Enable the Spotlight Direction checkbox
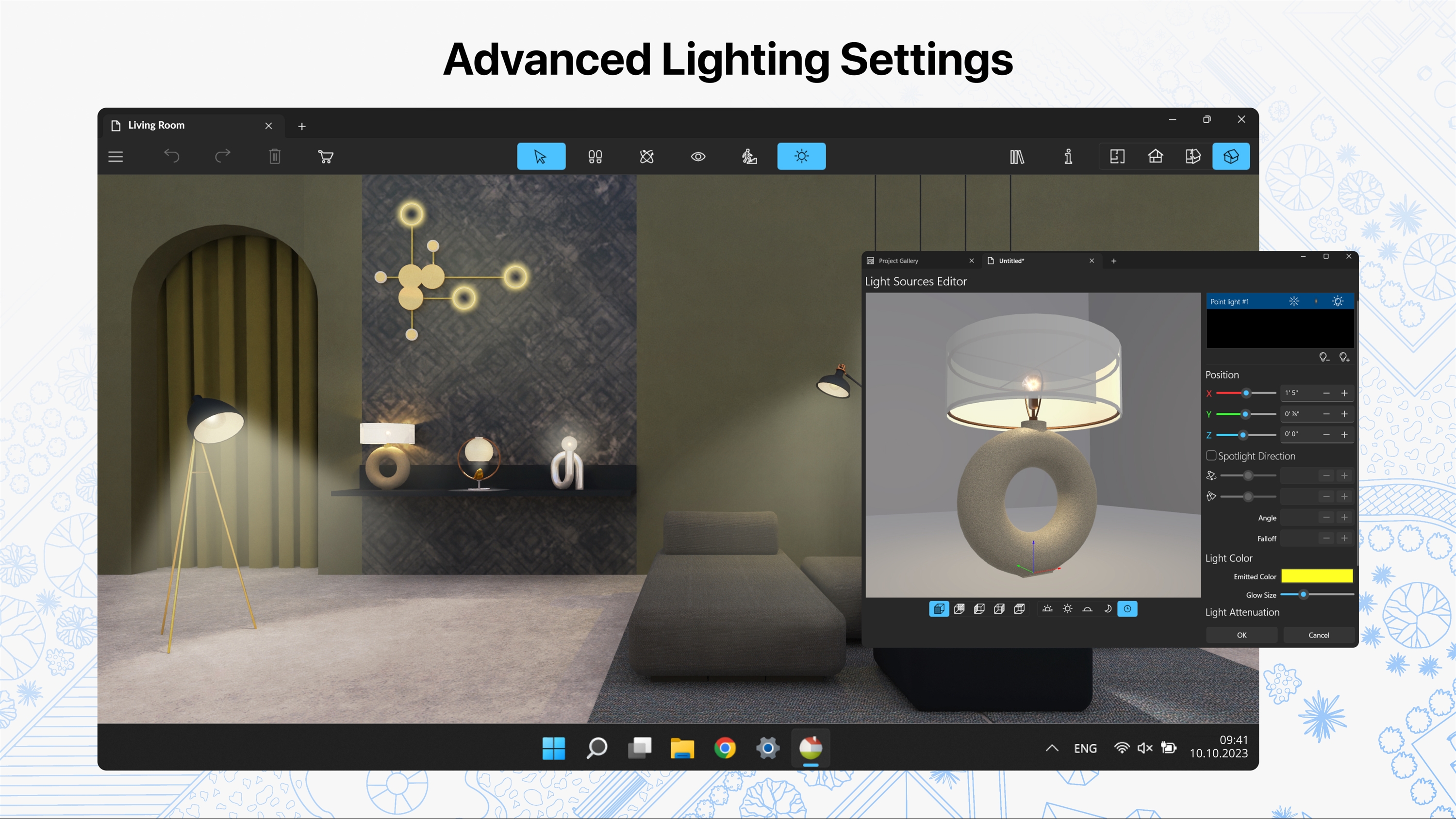This screenshot has height=819, width=1456. 1211,456
